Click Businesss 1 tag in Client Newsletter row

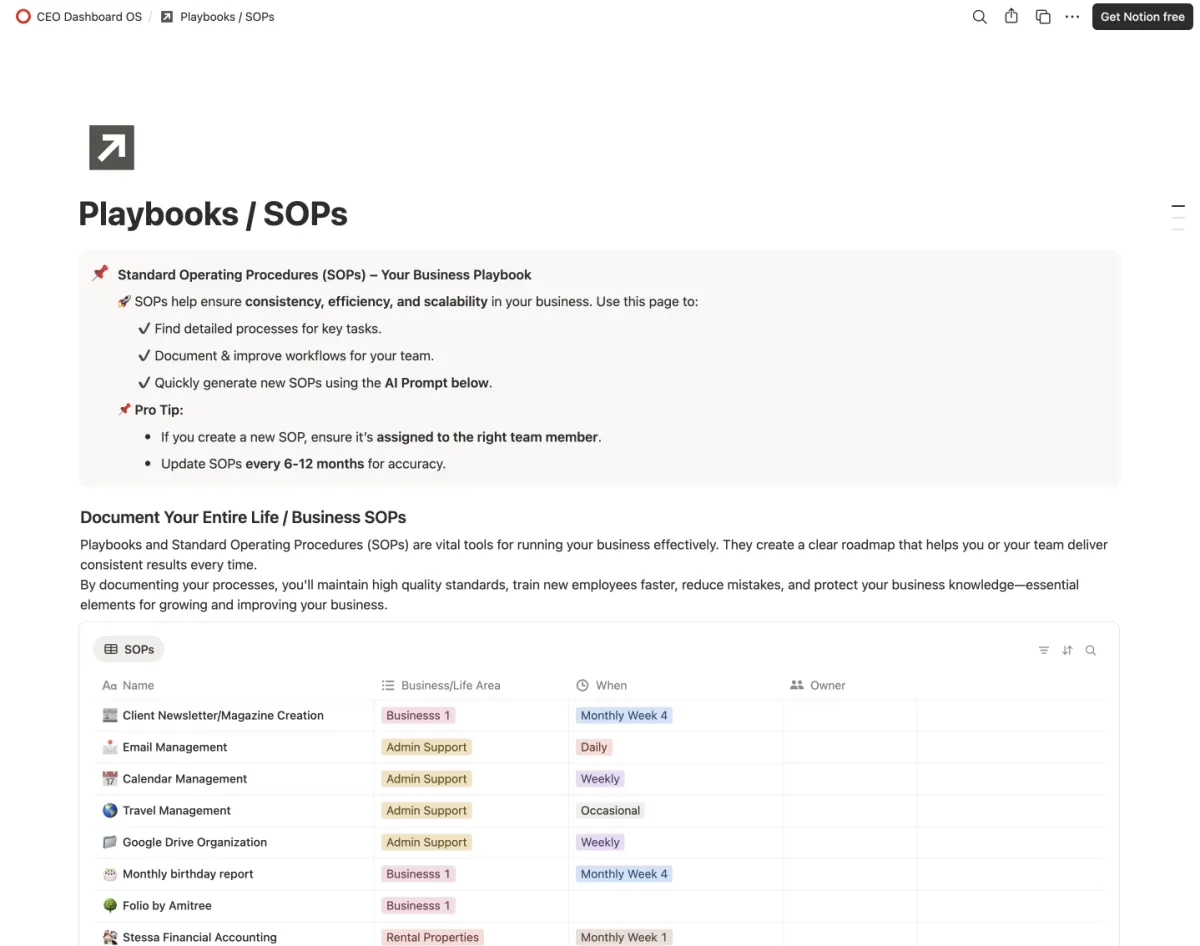(x=419, y=715)
